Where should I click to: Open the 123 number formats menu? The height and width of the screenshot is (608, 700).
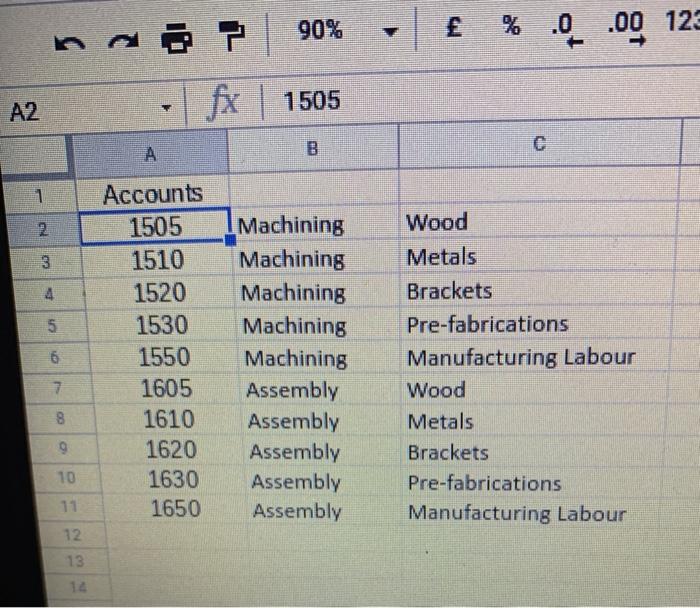pyautogui.click(x=682, y=21)
